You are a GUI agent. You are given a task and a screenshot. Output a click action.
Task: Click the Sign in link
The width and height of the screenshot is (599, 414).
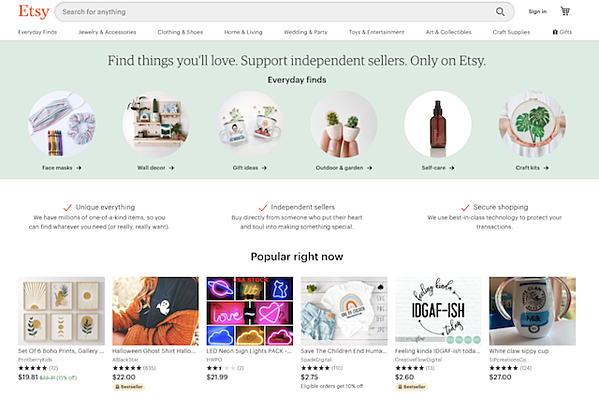(537, 11)
